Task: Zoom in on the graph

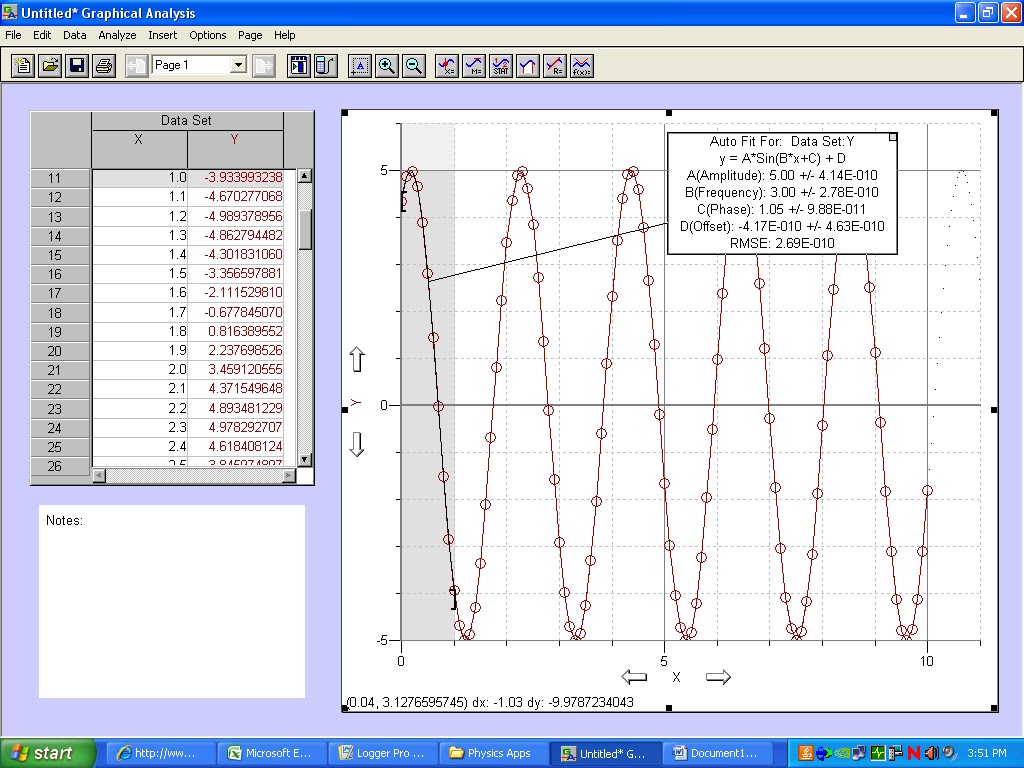Action: coord(388,66)
